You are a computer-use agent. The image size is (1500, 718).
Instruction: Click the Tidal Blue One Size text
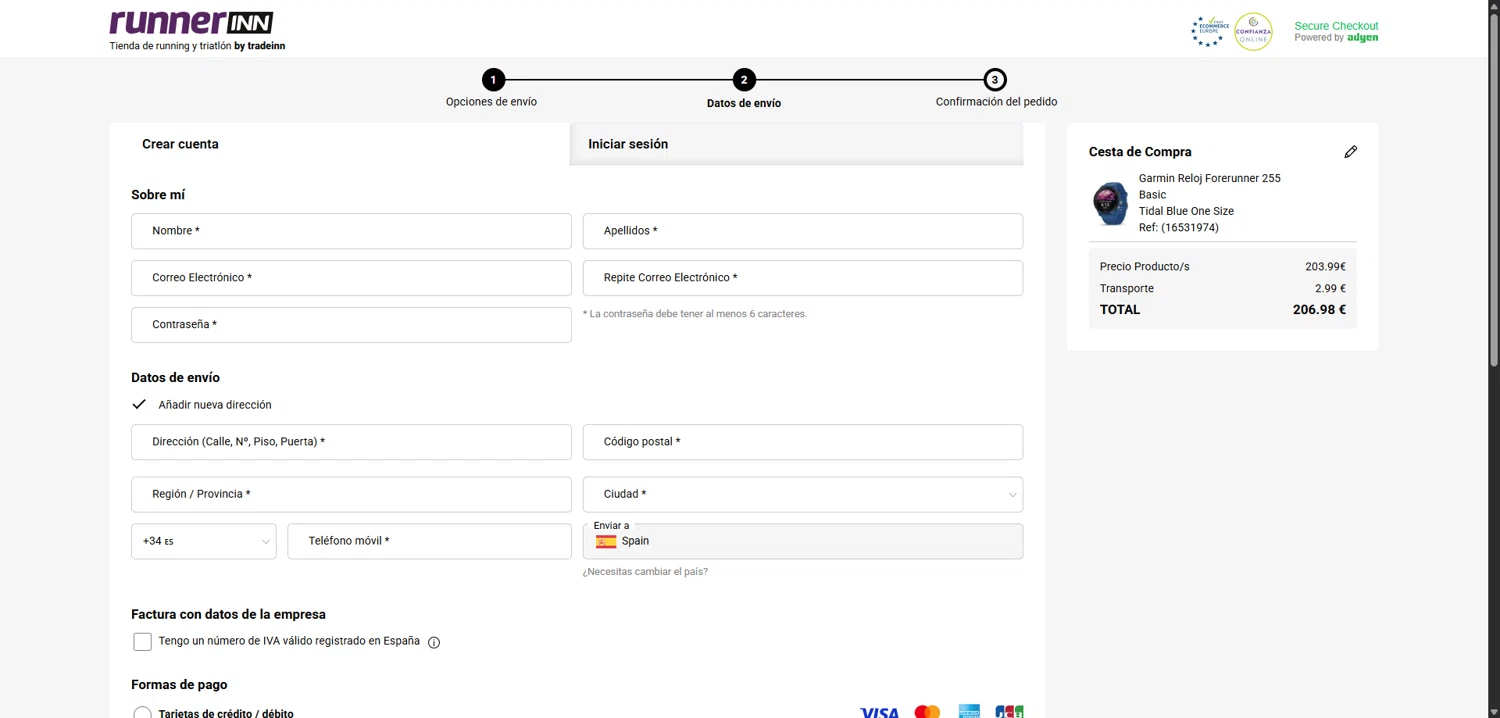pos(1186,211)
